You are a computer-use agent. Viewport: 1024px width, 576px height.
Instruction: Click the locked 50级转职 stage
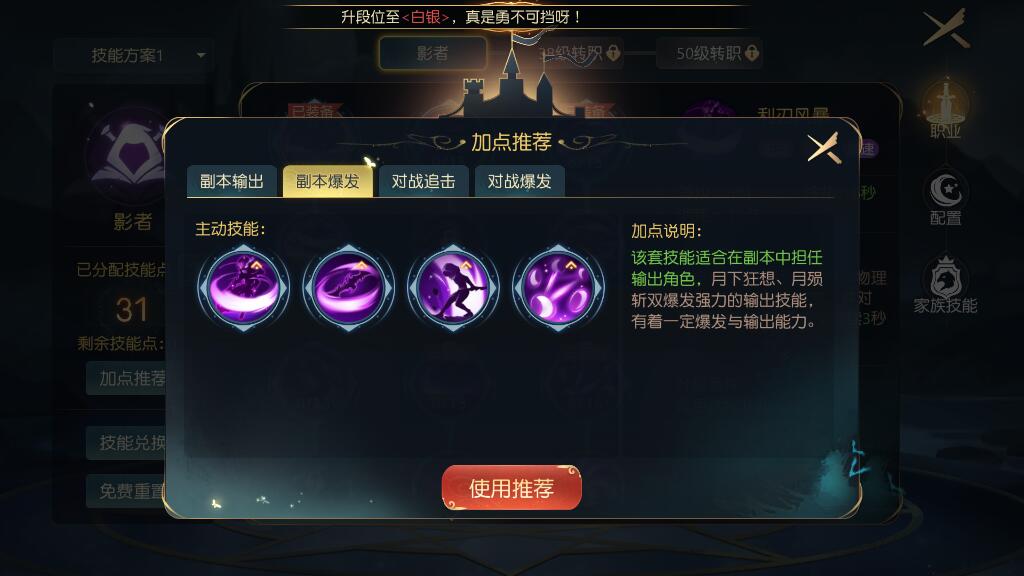[x=710, y=53]
